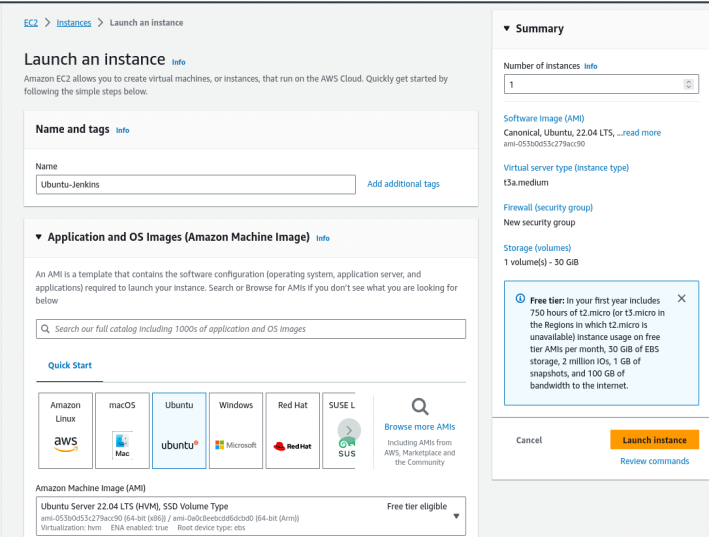Open the Software Image (AMI) summary link
The height and width of the screenshot is (537, 709).
click(544, 118)
